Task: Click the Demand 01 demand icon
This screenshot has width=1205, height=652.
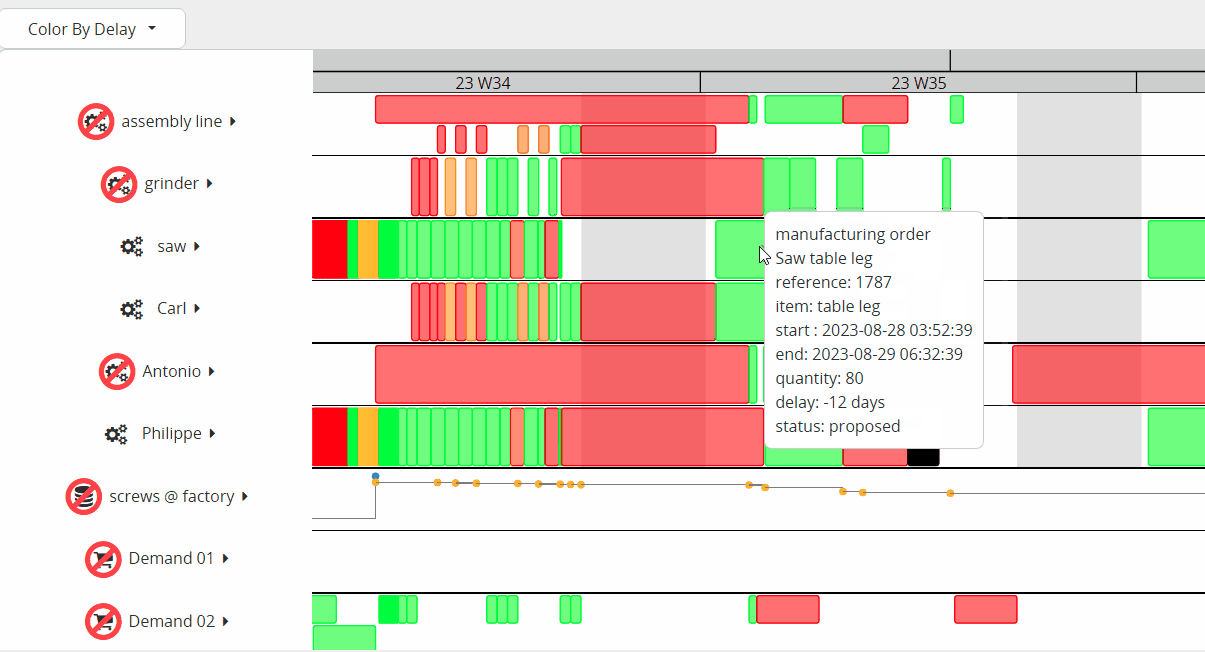Action: [103, 559]
